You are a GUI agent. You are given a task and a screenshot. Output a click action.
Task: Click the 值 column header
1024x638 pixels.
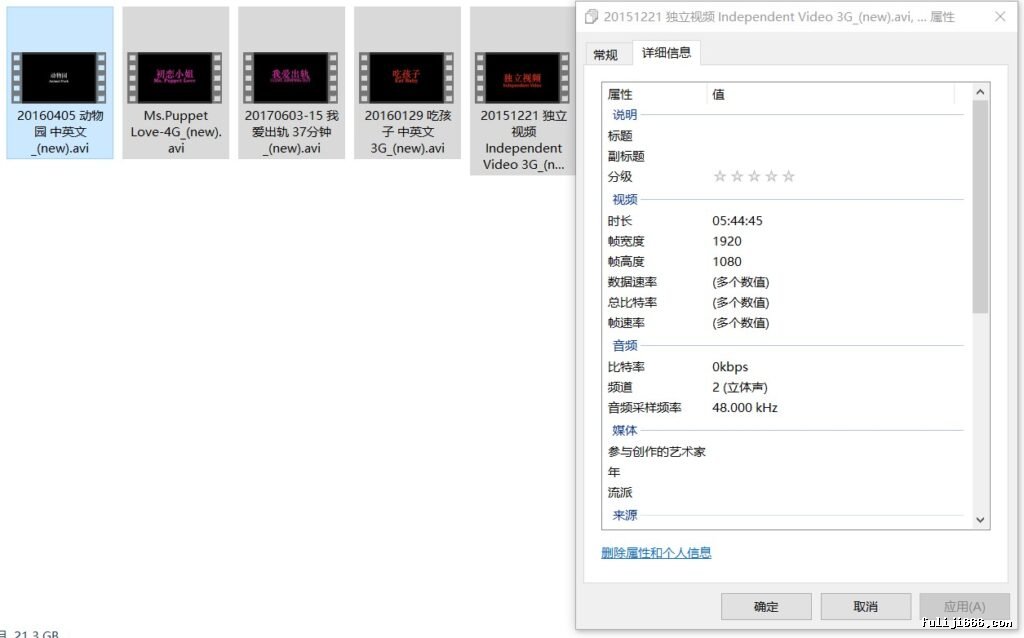[830, 95]
